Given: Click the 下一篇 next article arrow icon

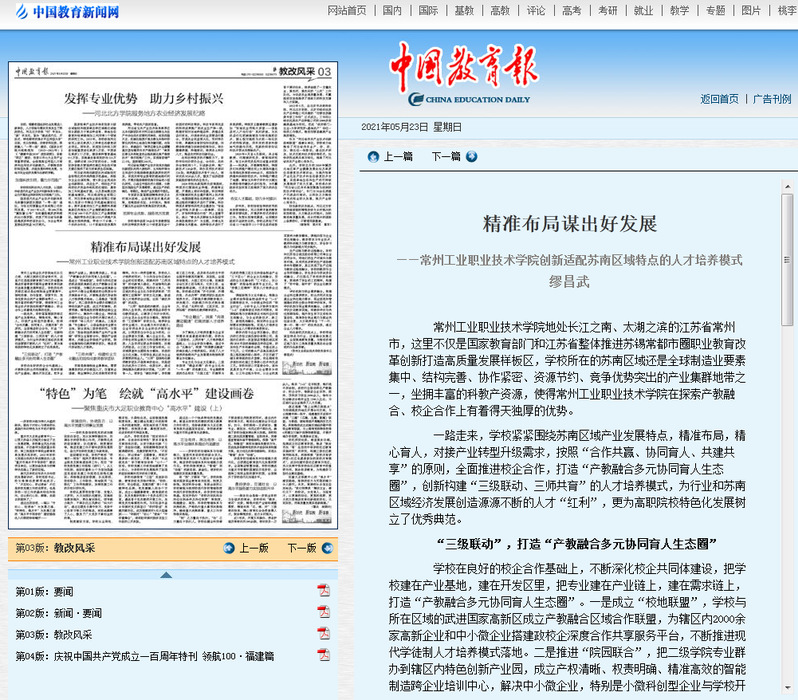Looking at the screenshot, I should [x=472, y=156].
